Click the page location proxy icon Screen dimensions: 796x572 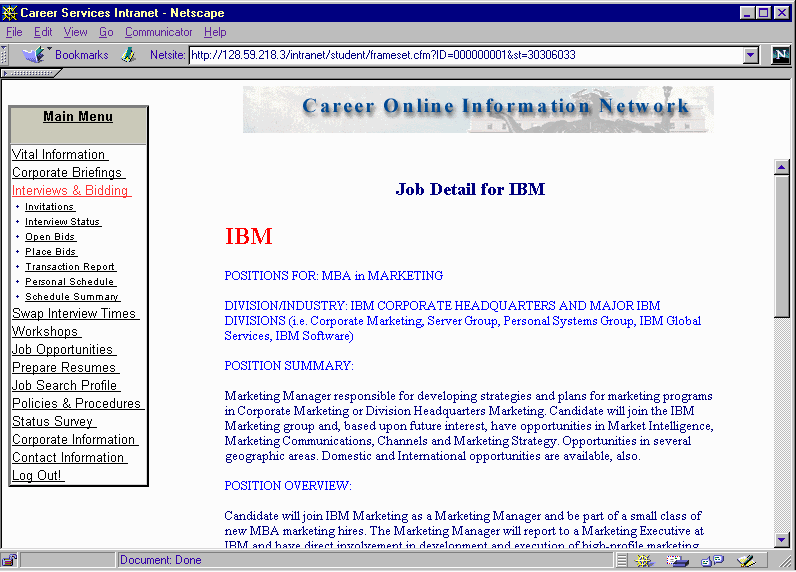pyautogui.click(x=128, y=54)
